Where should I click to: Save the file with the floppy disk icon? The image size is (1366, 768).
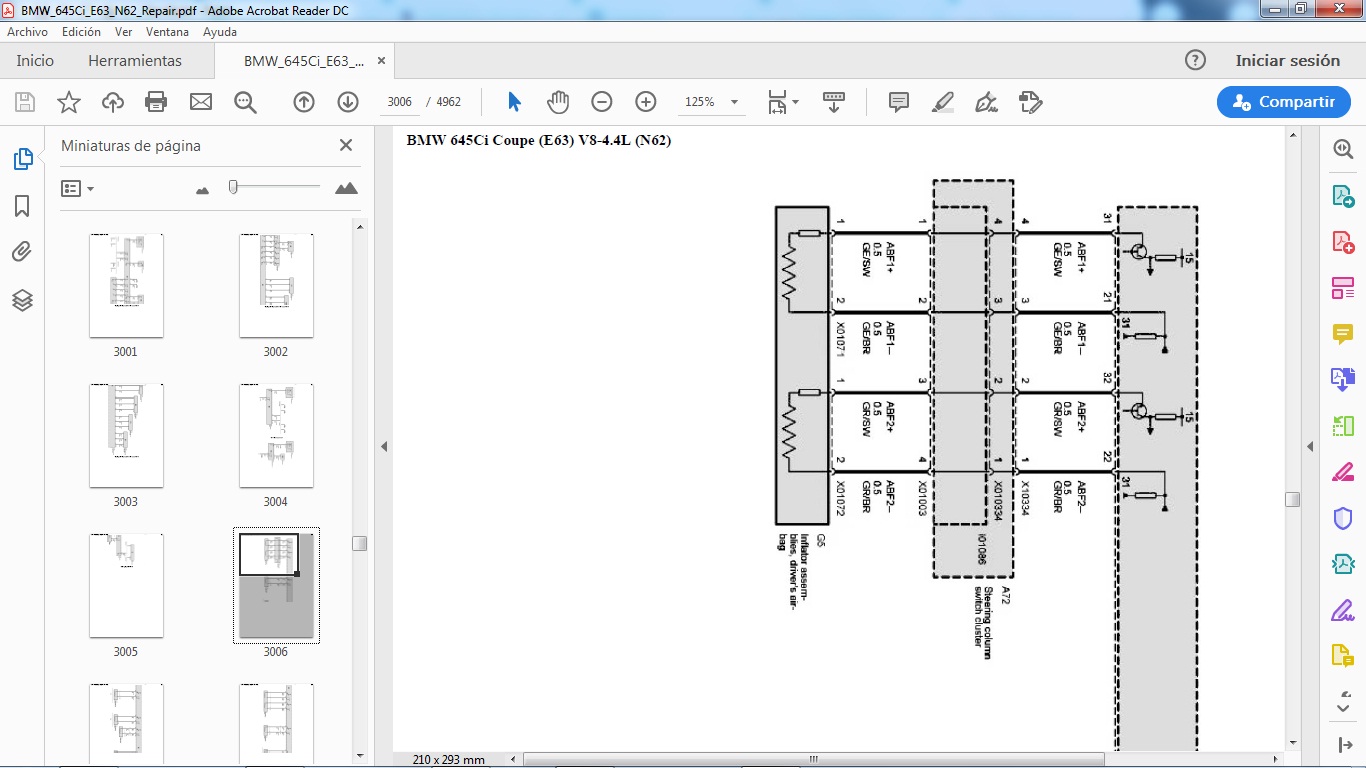tap(25, 102)
